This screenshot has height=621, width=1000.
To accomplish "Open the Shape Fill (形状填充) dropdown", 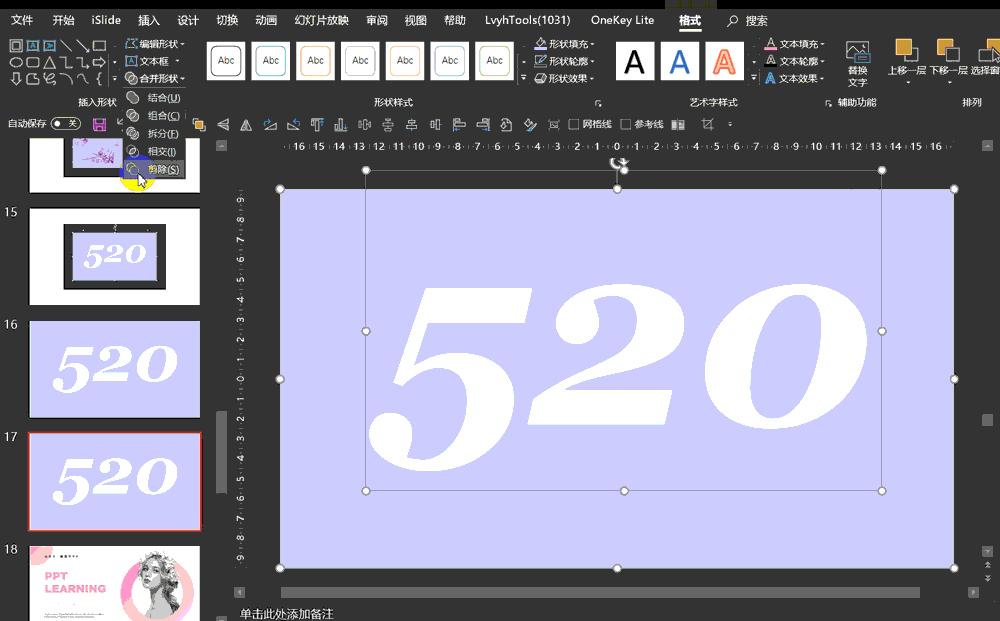I will coord(565,44).
